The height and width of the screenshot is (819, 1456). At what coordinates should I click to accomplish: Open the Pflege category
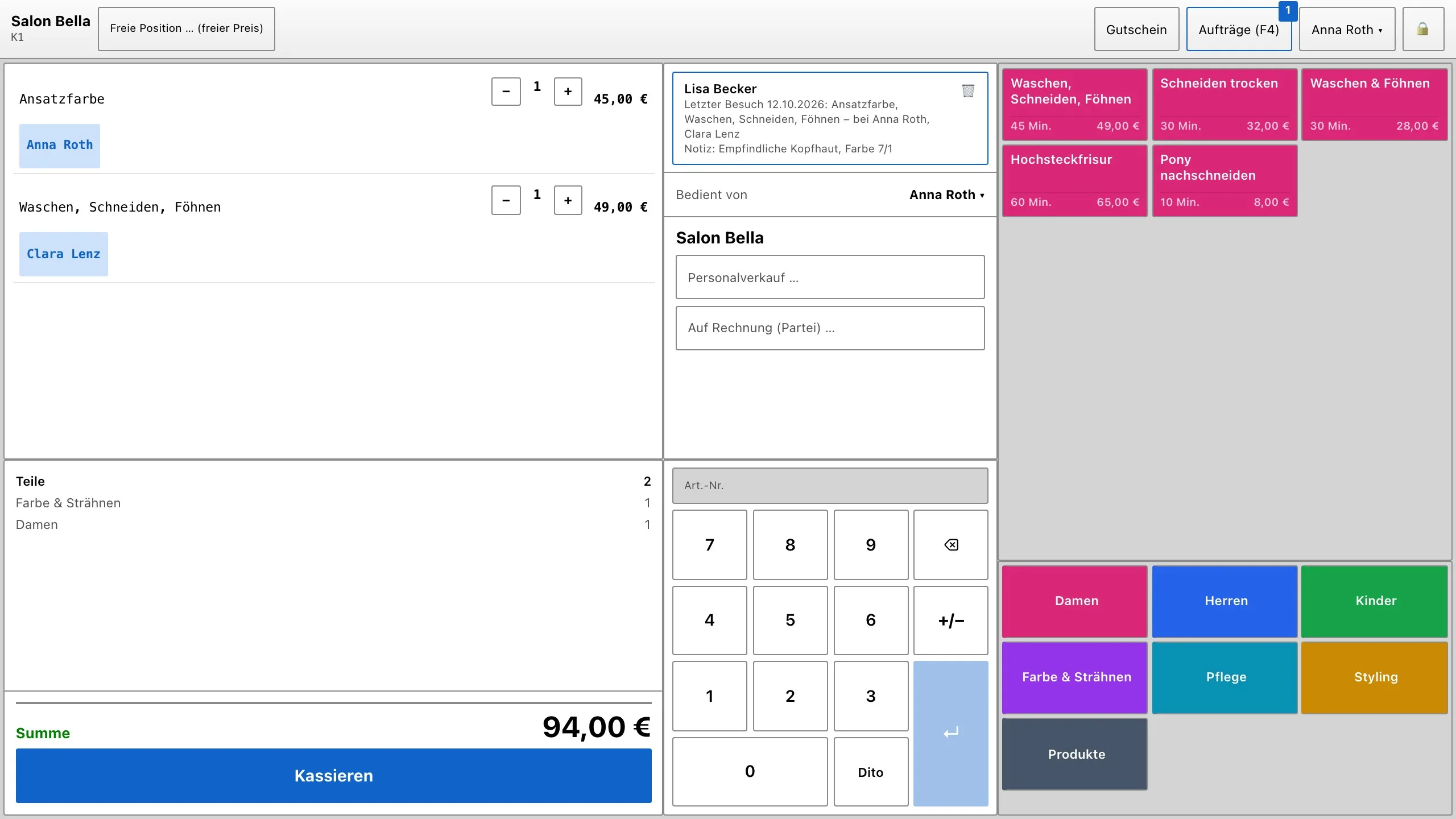[x=1225, y=677]
